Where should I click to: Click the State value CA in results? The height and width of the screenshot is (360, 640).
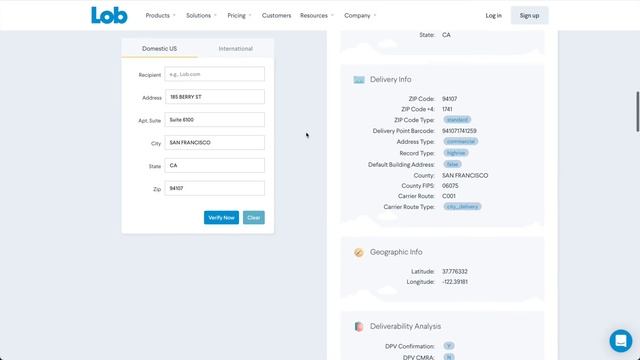click(446, 35)
